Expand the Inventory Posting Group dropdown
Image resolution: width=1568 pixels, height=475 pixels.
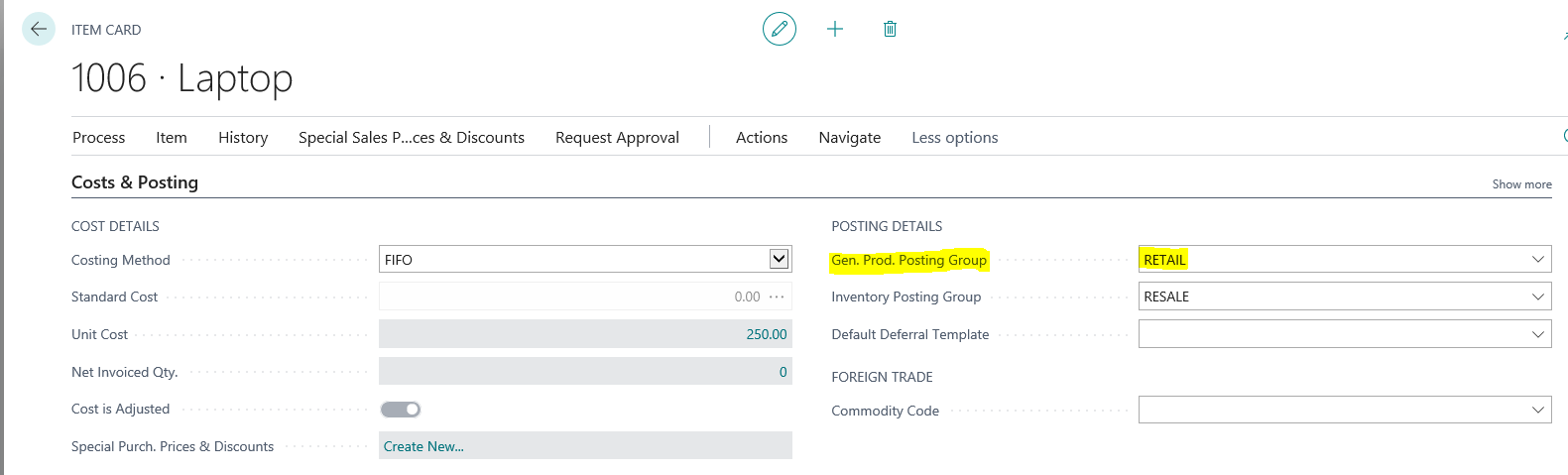[x=1537, y=297]
